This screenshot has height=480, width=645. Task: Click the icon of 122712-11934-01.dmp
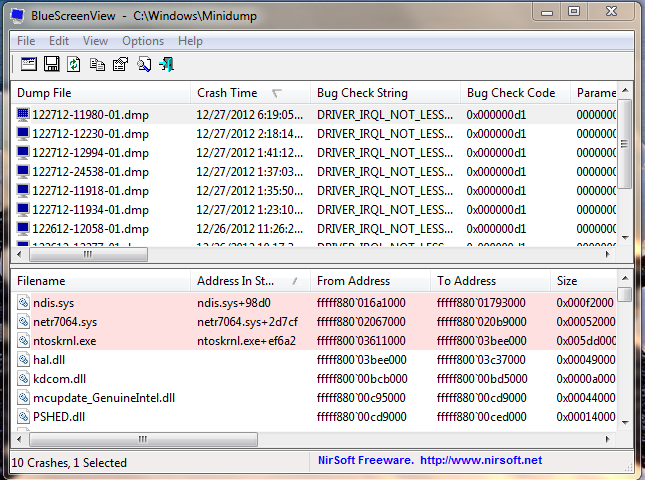23,210
